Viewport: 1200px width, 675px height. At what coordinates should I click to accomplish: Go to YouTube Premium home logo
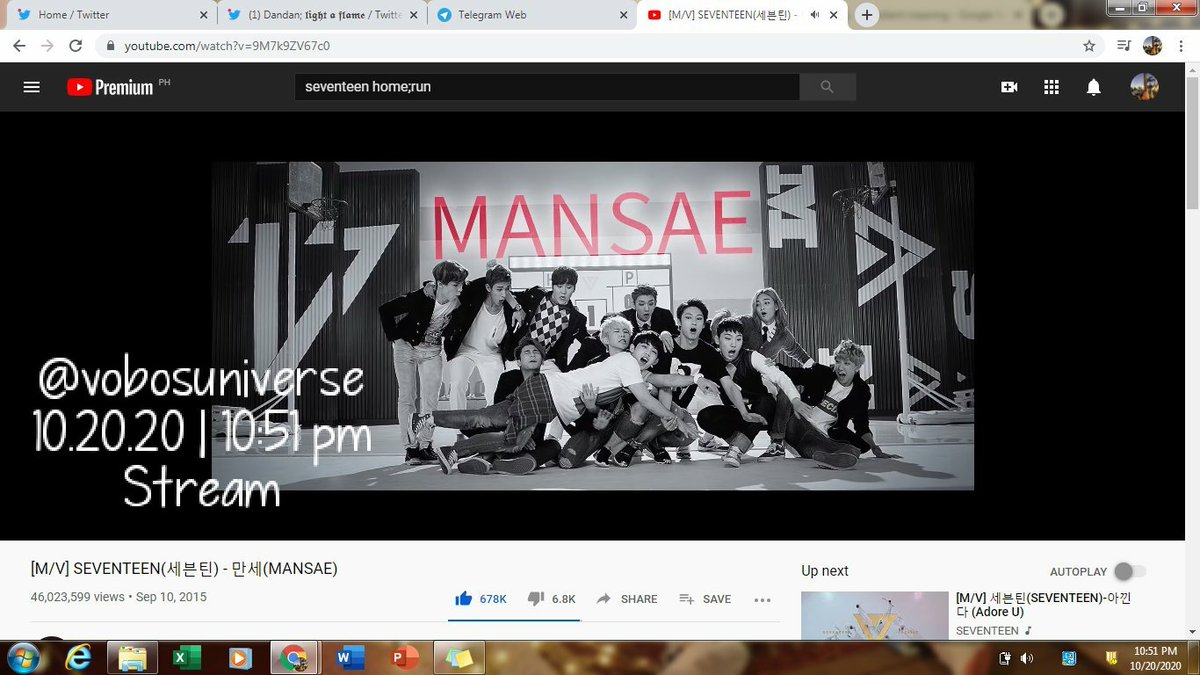111,87
